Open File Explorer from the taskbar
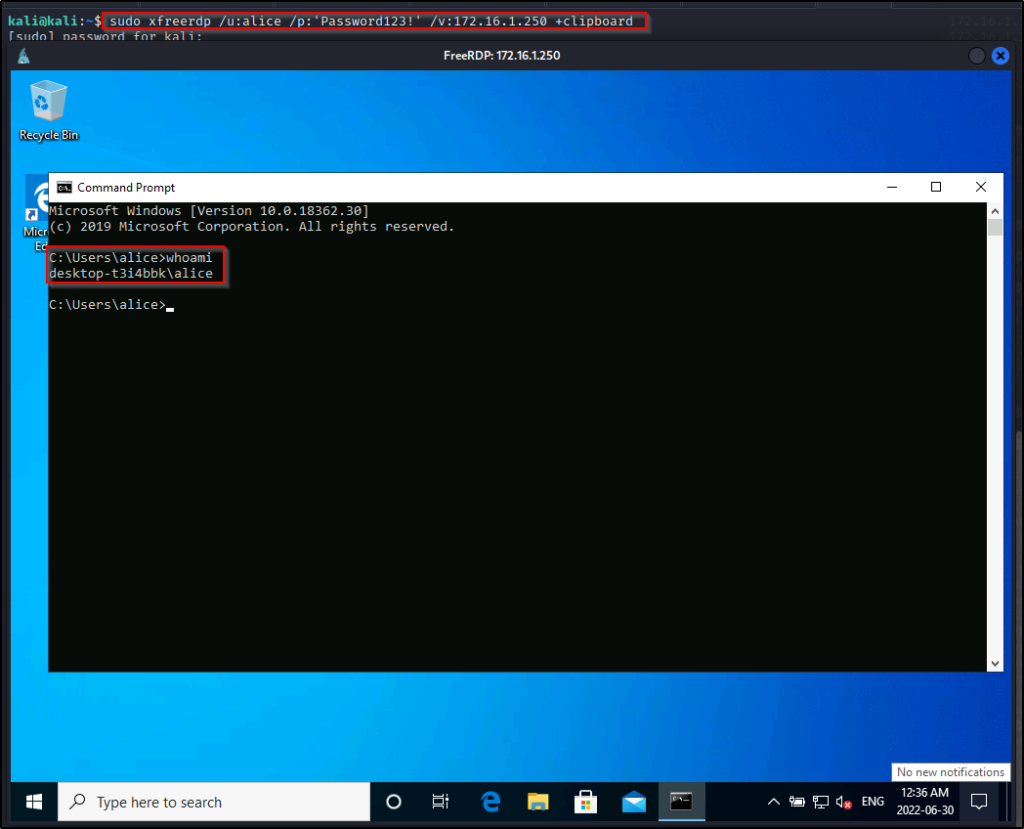 [538, 802]
